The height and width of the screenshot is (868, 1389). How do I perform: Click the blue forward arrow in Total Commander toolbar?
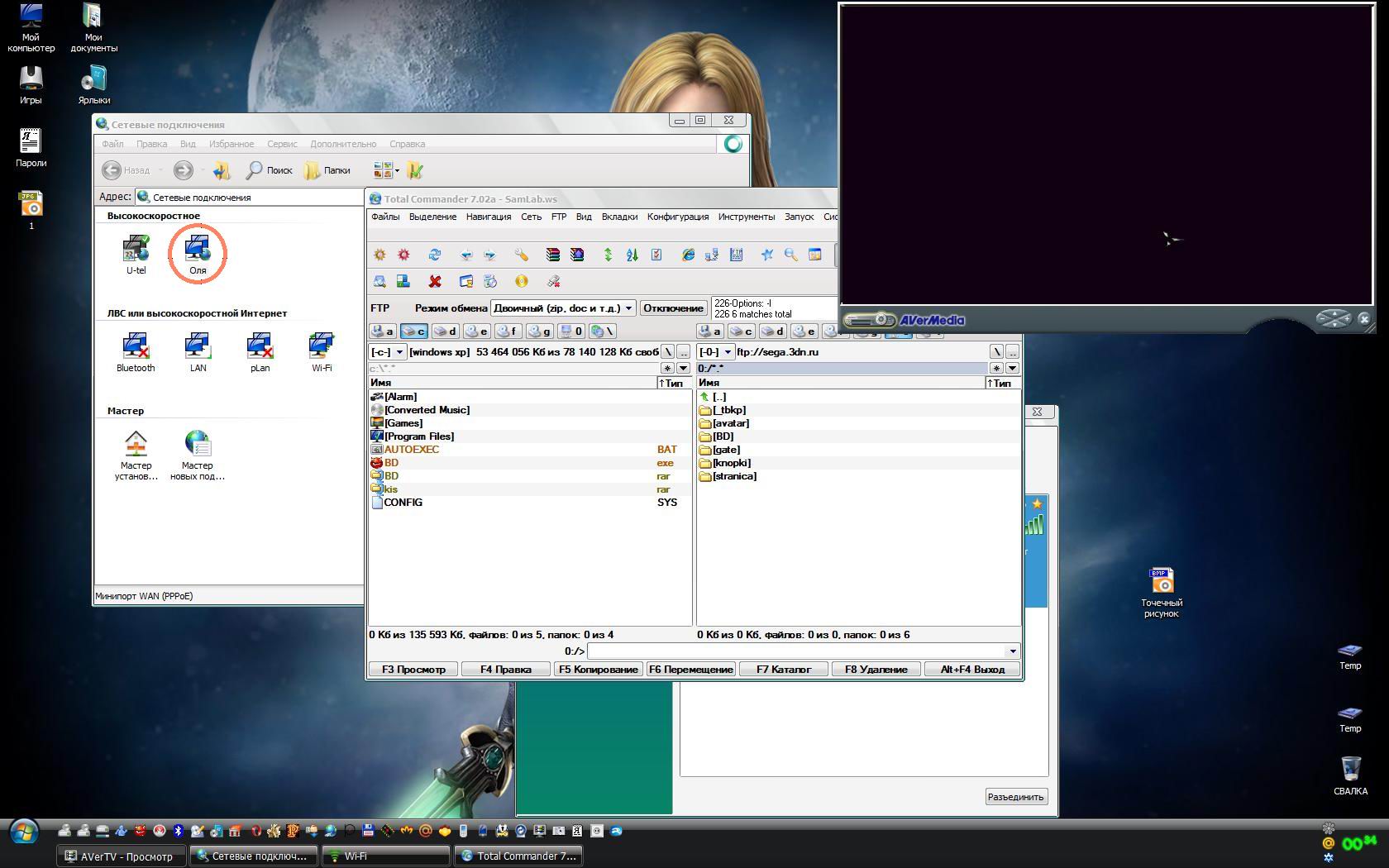pos(490,255)
